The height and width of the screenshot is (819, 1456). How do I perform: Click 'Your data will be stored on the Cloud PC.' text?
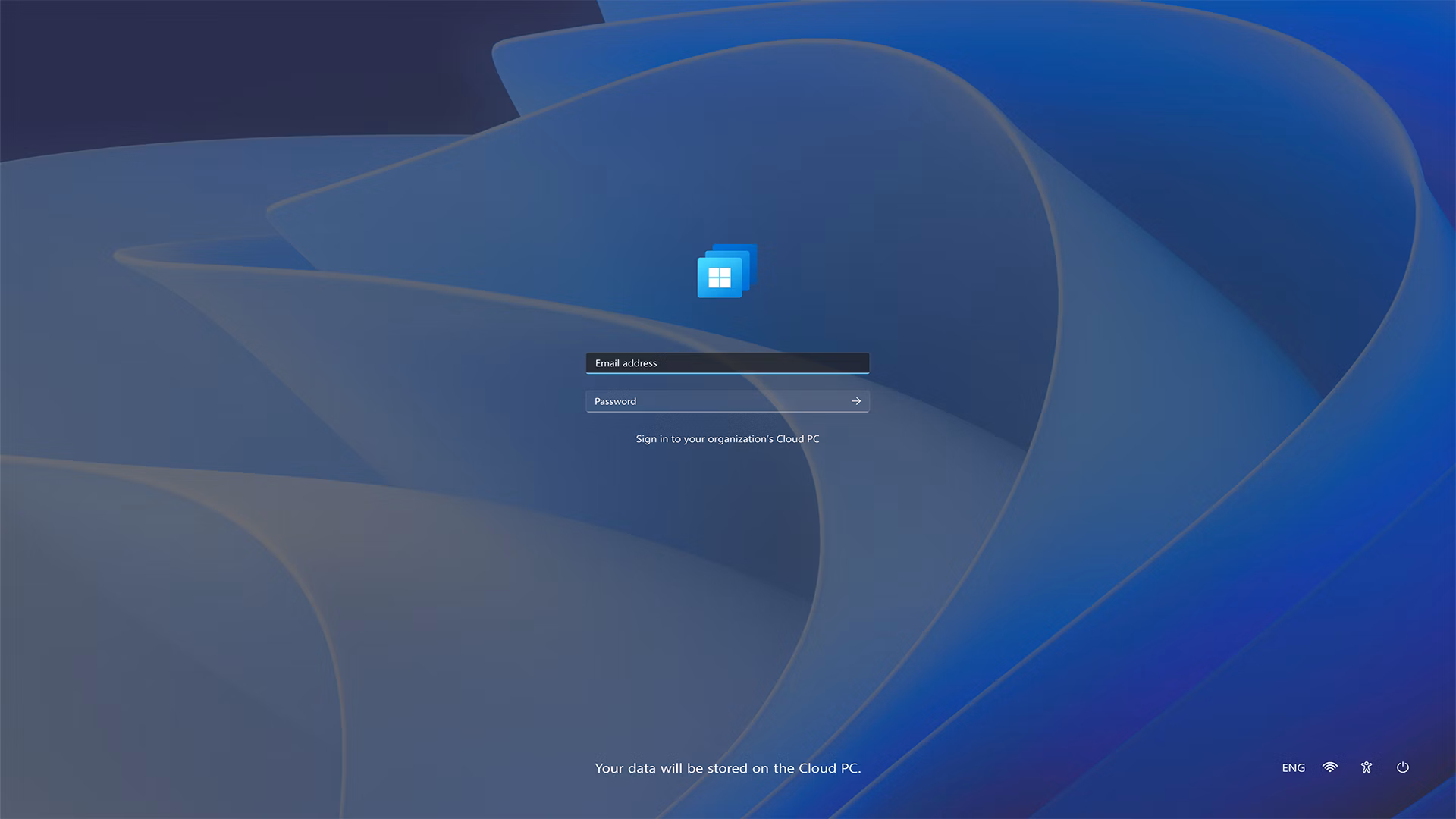728,768
